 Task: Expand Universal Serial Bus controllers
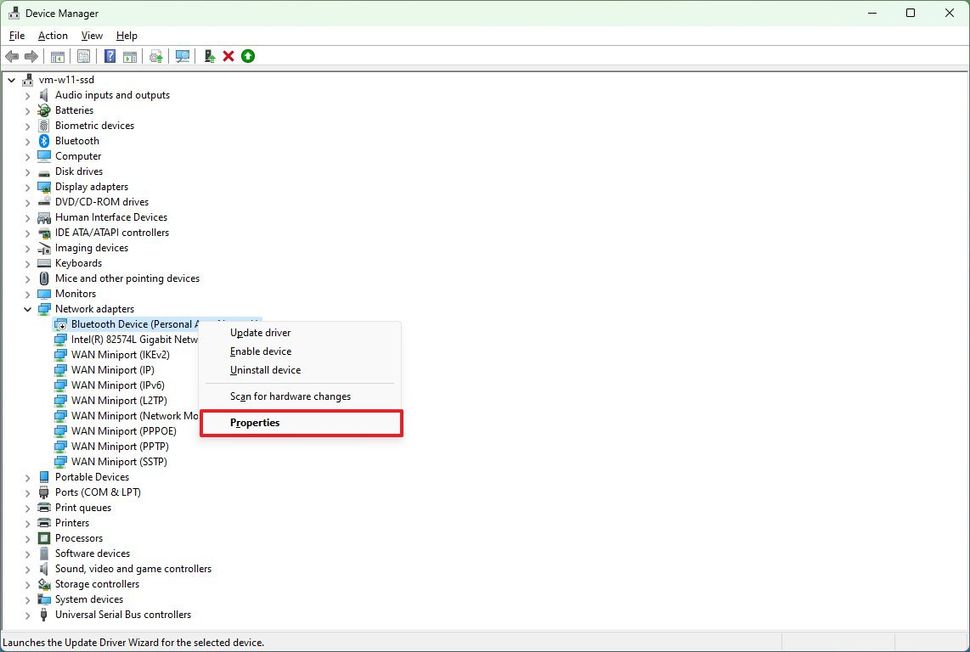click(27, 614)
